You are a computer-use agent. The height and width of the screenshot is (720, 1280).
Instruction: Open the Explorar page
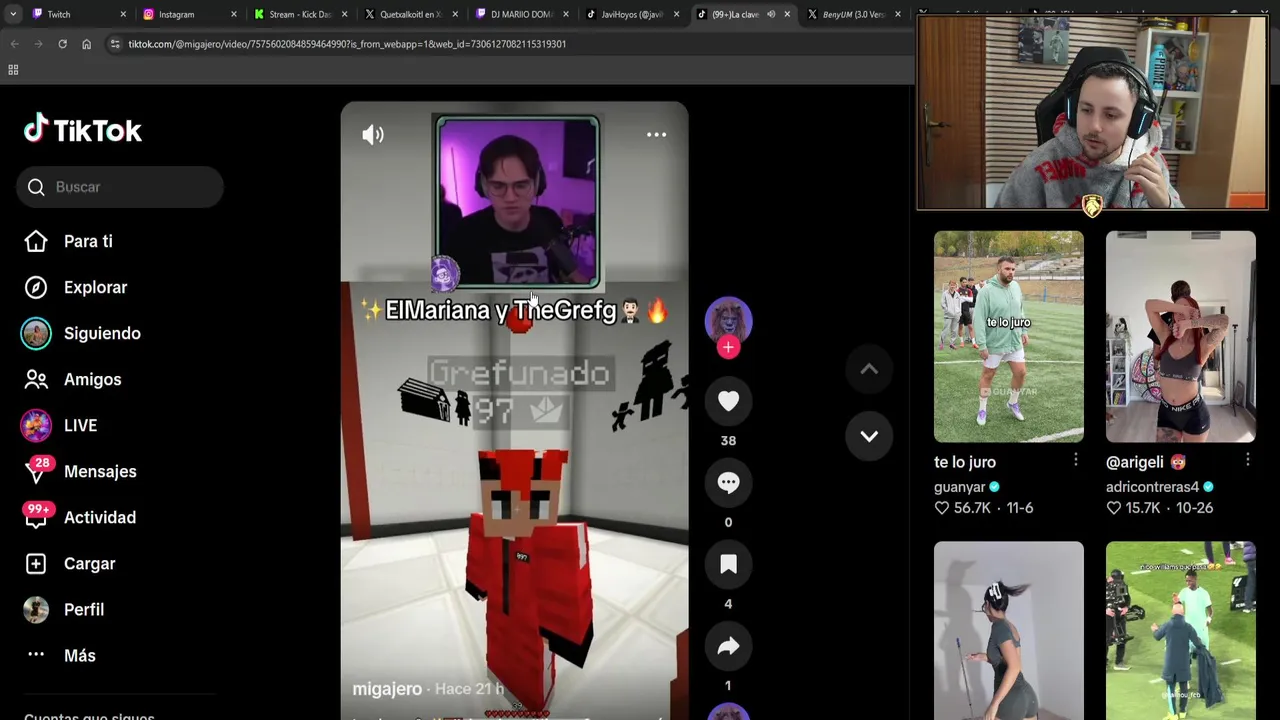point(95,287)
